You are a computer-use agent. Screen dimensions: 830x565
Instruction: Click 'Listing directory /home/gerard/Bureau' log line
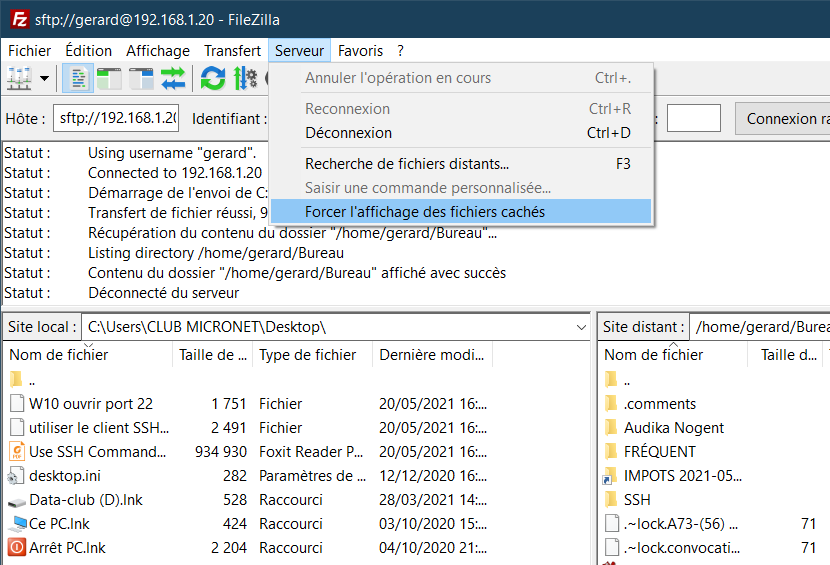[x=216, y=253]
